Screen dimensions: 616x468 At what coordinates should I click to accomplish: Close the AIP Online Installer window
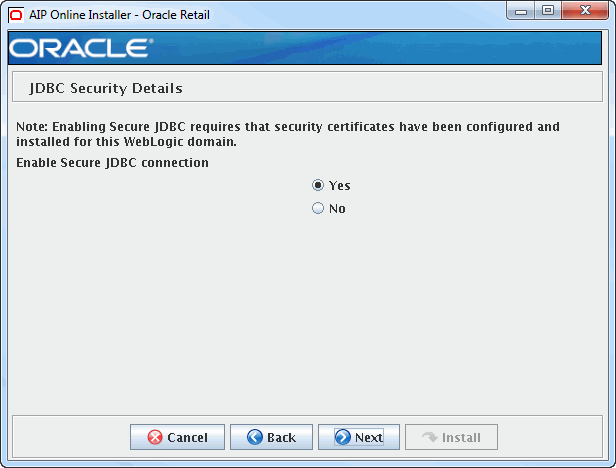click(x=585, y=11)
